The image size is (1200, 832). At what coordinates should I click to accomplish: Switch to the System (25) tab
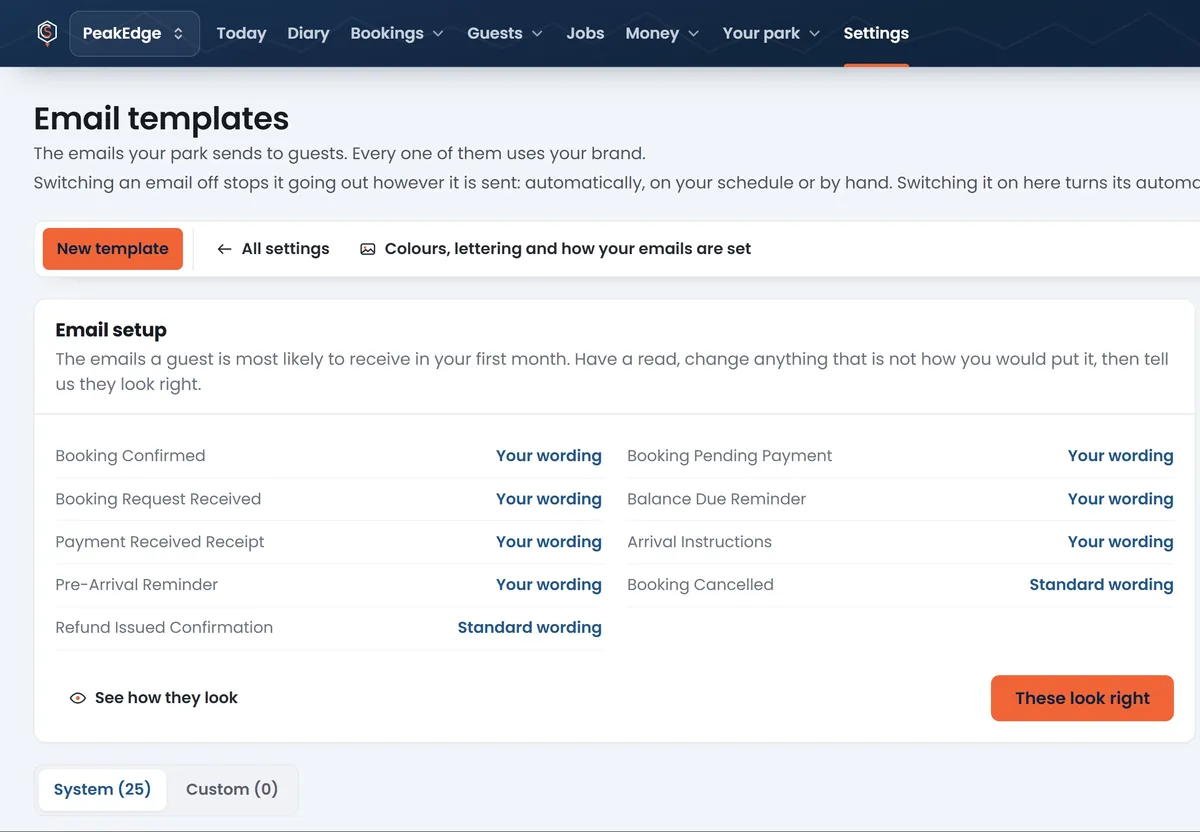click(x=102, y=789)
